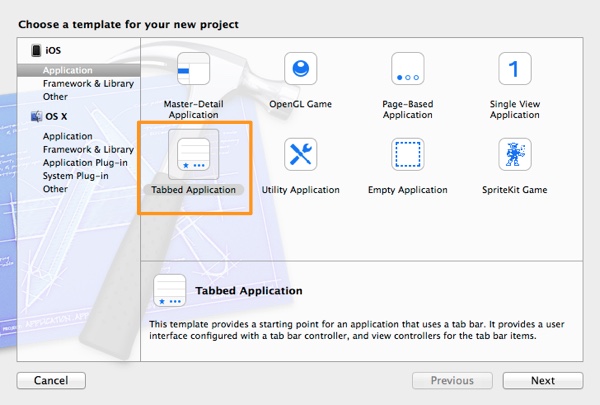The image size is (600, 405).
Task: Click the iOS section header
Action: [x=52, y=50]
